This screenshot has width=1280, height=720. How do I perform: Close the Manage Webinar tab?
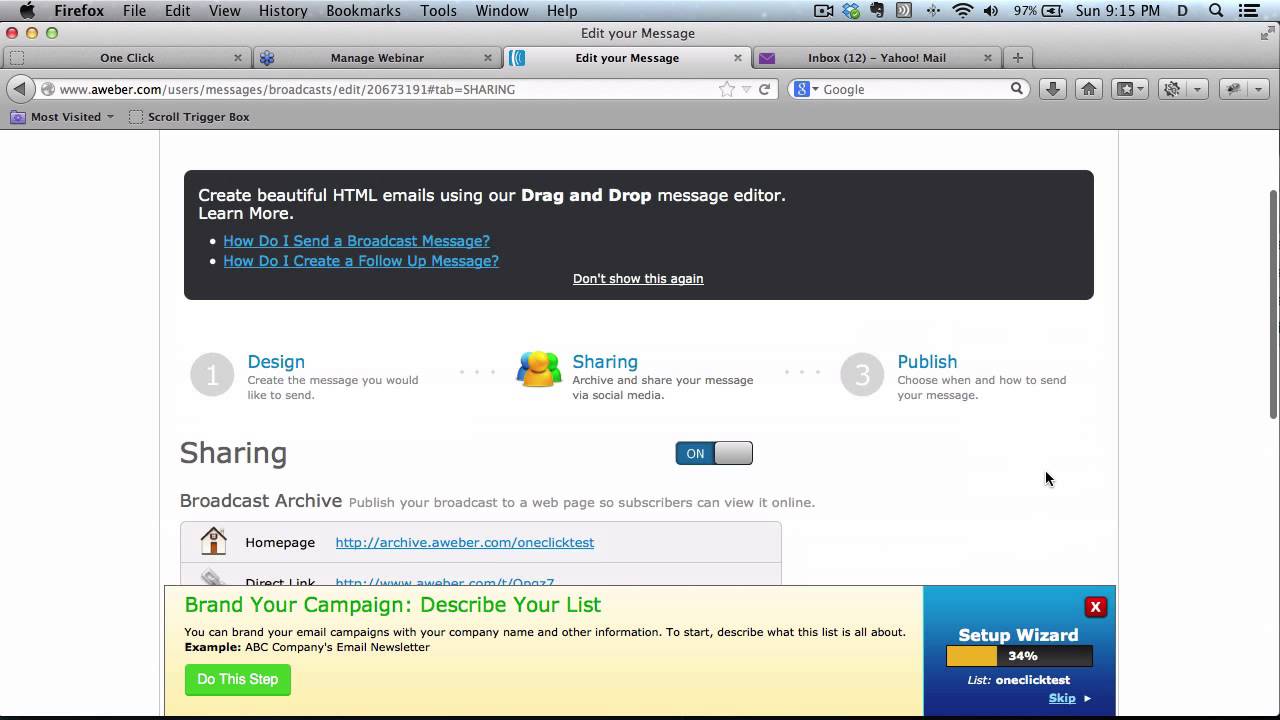(487, 58)
